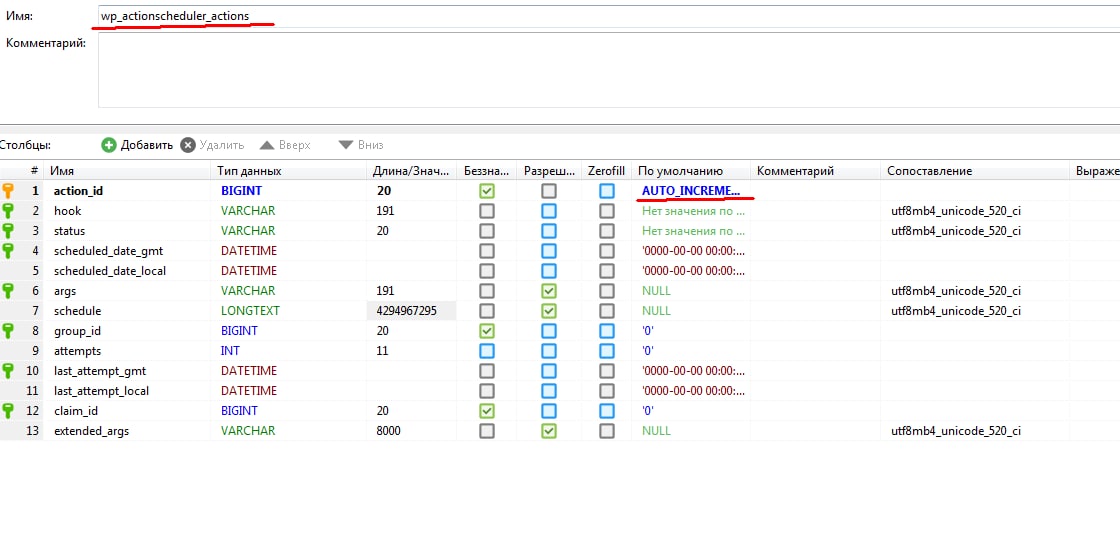Screen dimensions: 1120x536
Task: Toggle Unsigned checkbox for group_id
Action: click(x=486, y=331)
